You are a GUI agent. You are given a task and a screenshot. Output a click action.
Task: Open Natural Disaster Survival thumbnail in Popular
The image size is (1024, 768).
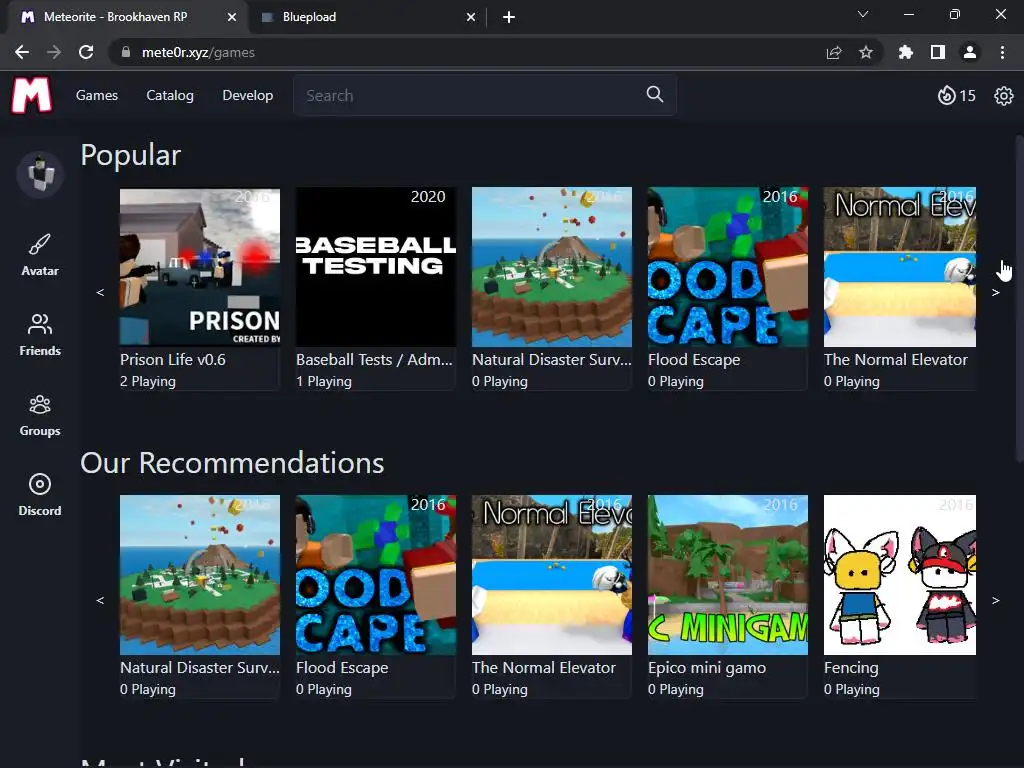click(x=552, y=267)
